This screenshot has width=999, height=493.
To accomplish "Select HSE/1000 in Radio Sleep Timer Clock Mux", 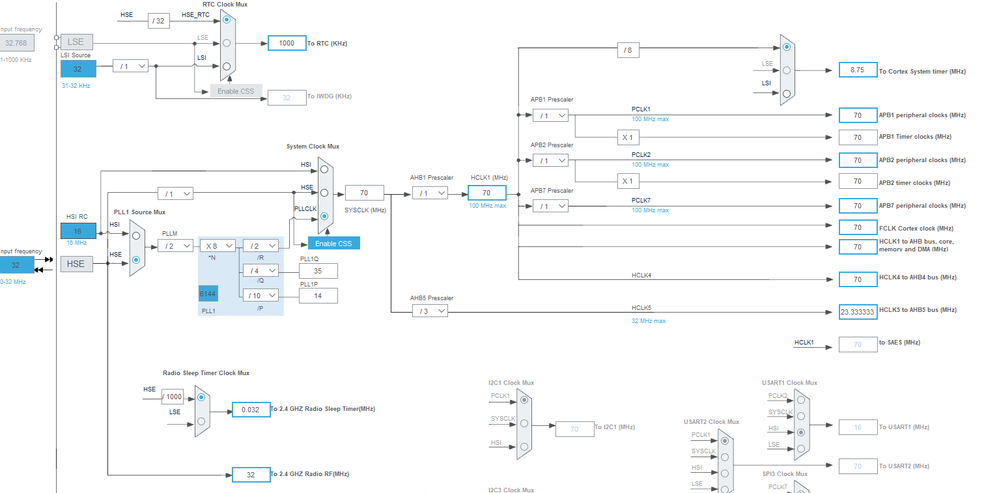I will 201,397.
